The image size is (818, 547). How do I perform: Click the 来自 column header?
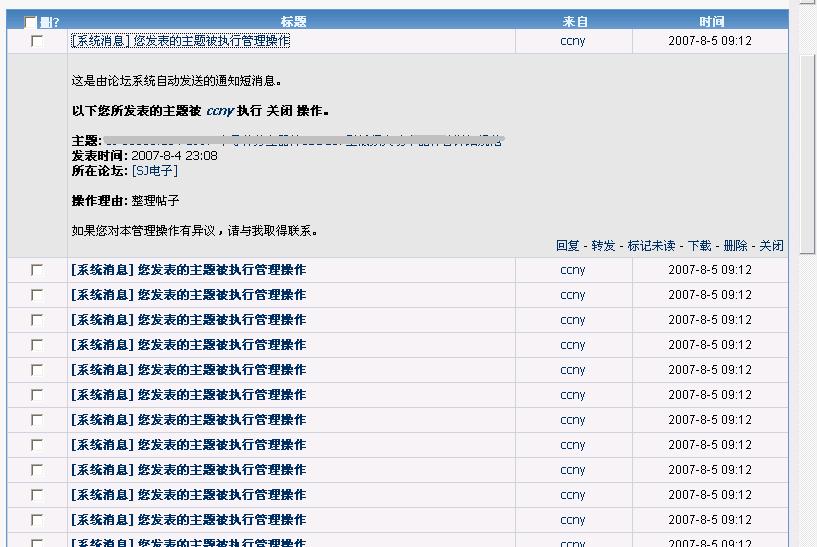click(575, 21)
